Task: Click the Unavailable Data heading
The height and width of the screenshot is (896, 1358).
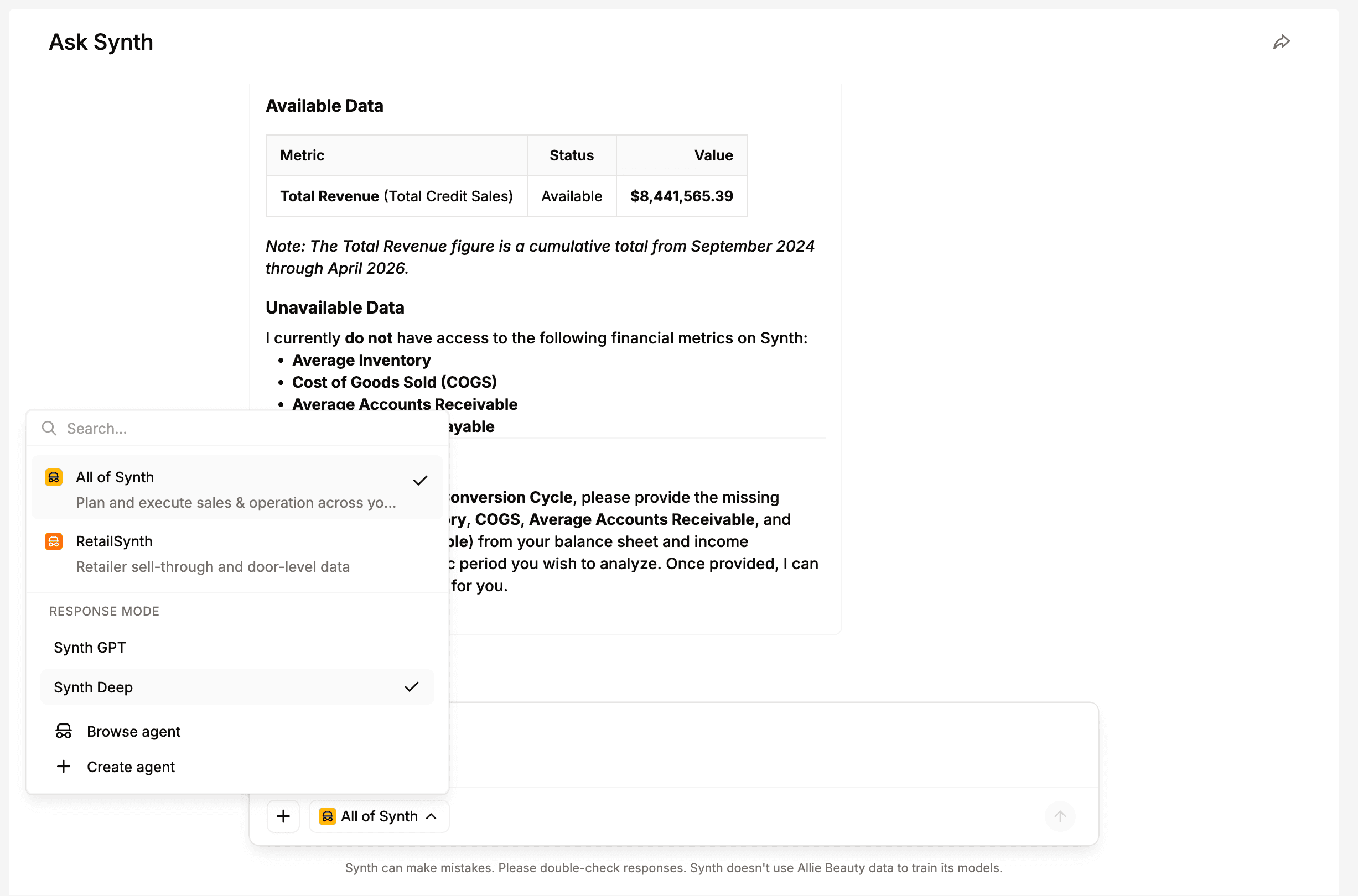Action: (334, 308)
